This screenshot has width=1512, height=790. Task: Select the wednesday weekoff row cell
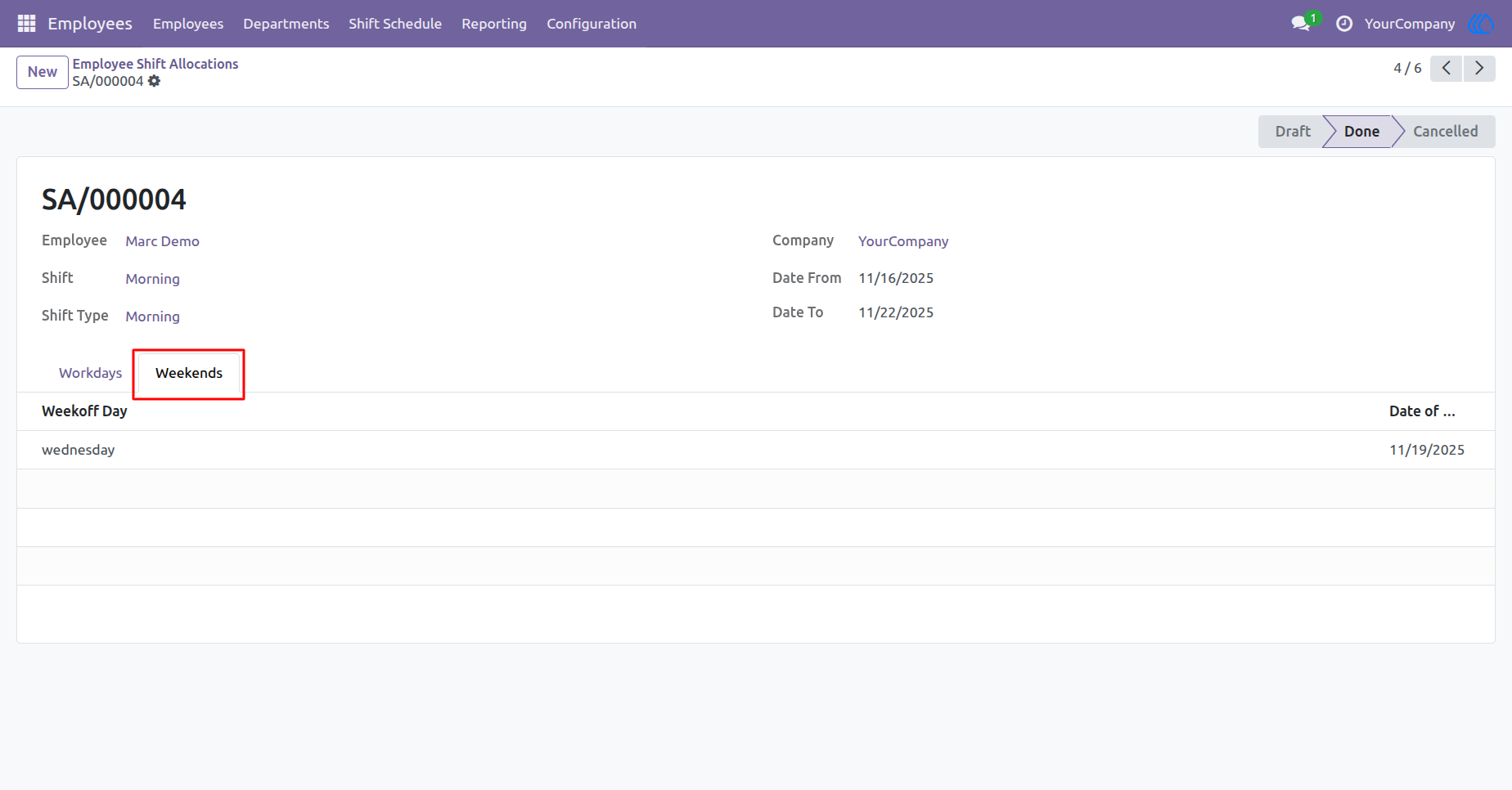click(x=79, y=450)
